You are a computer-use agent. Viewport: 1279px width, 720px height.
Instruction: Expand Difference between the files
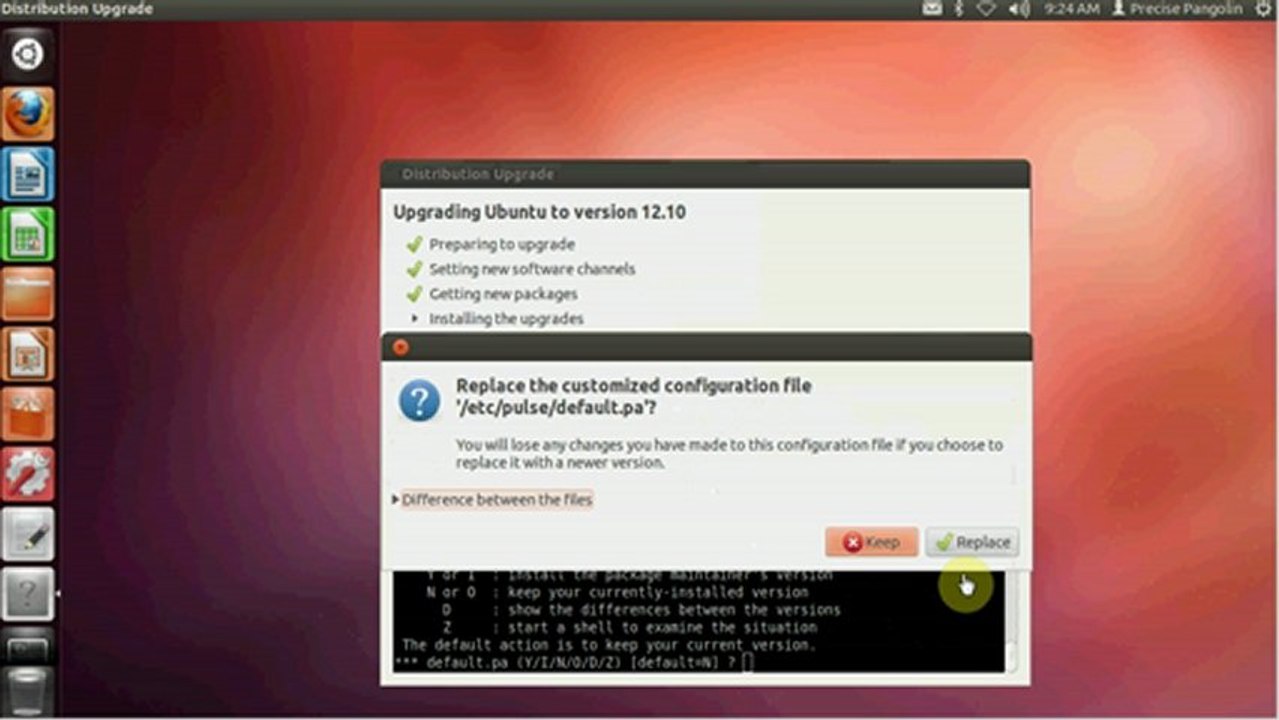coord(492,499)
